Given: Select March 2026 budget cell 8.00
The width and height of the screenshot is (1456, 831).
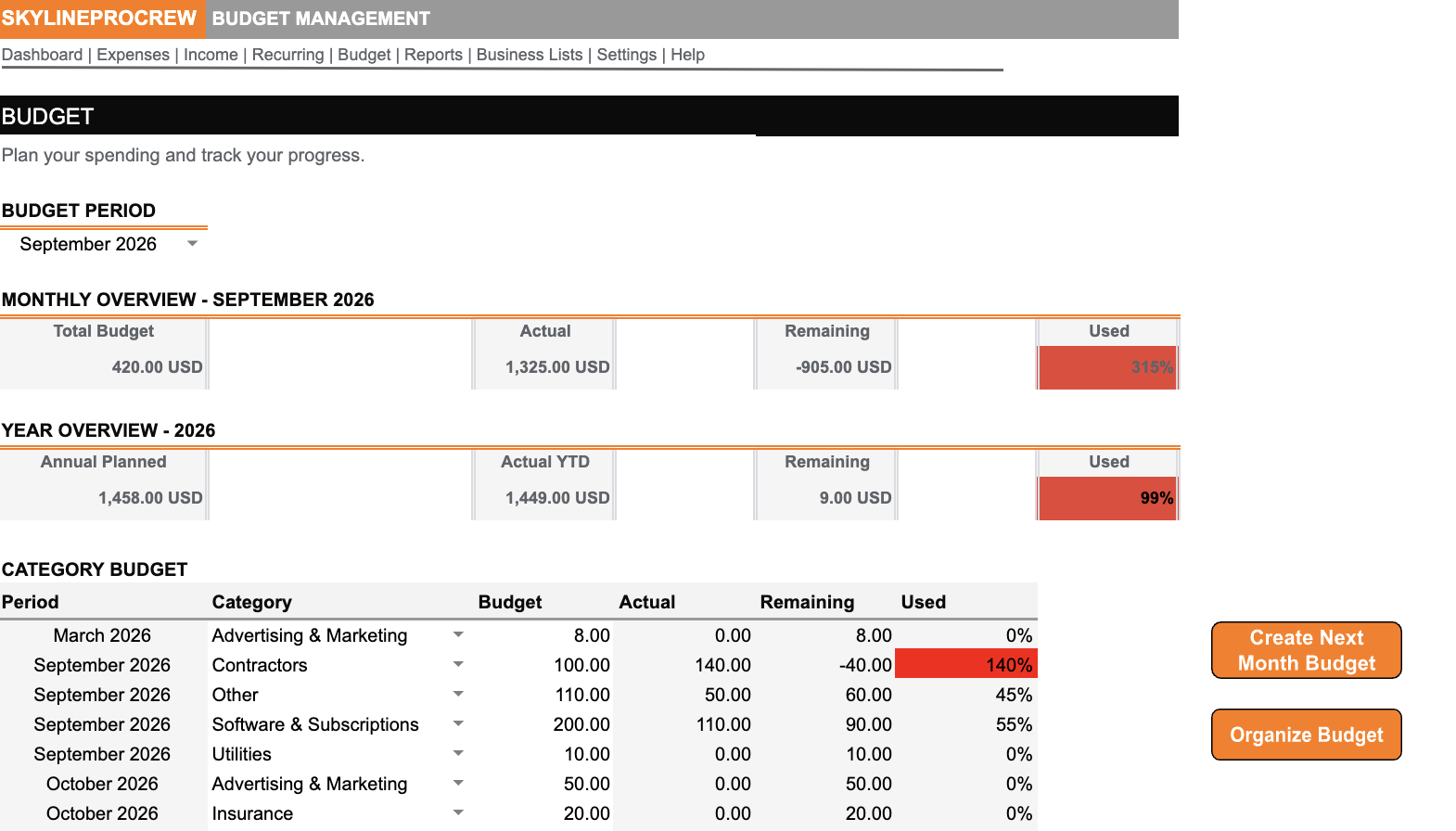Looking at the screenshot, I should 543,635.
